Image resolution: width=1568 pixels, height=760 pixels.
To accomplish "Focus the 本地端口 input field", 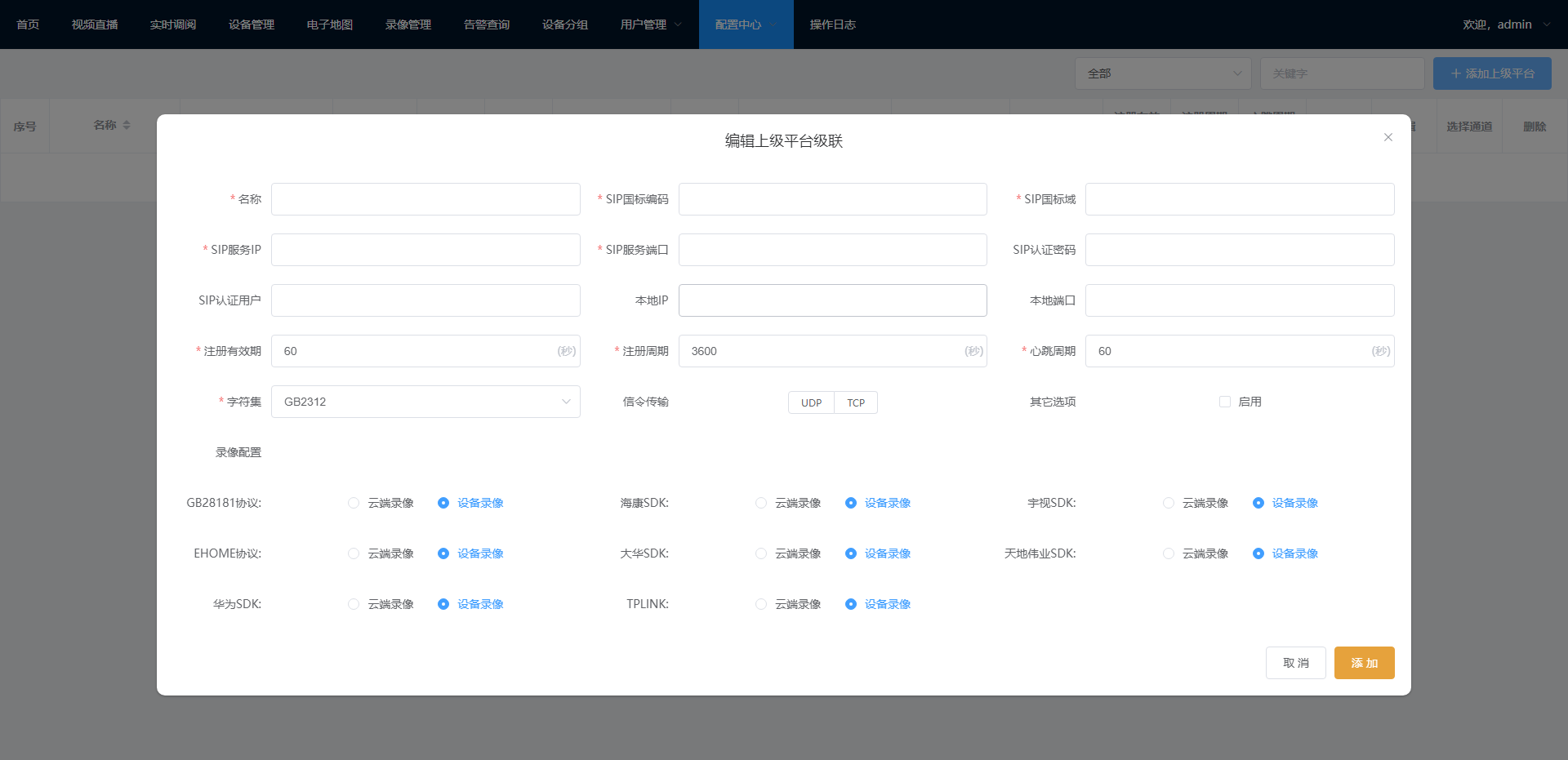I will 1240,300.
